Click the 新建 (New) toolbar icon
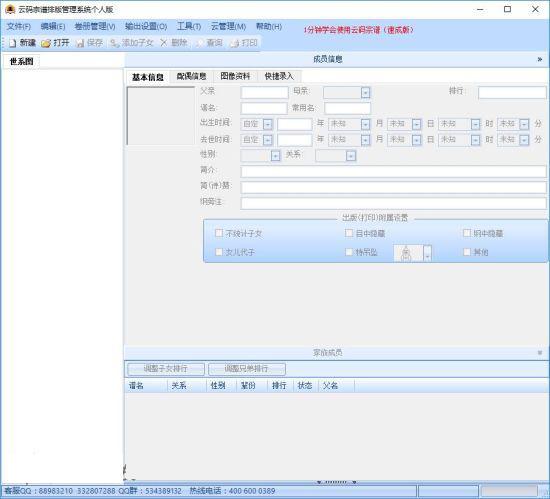Image resolution: width=550 pixels, height=499 pixels. 13,43
